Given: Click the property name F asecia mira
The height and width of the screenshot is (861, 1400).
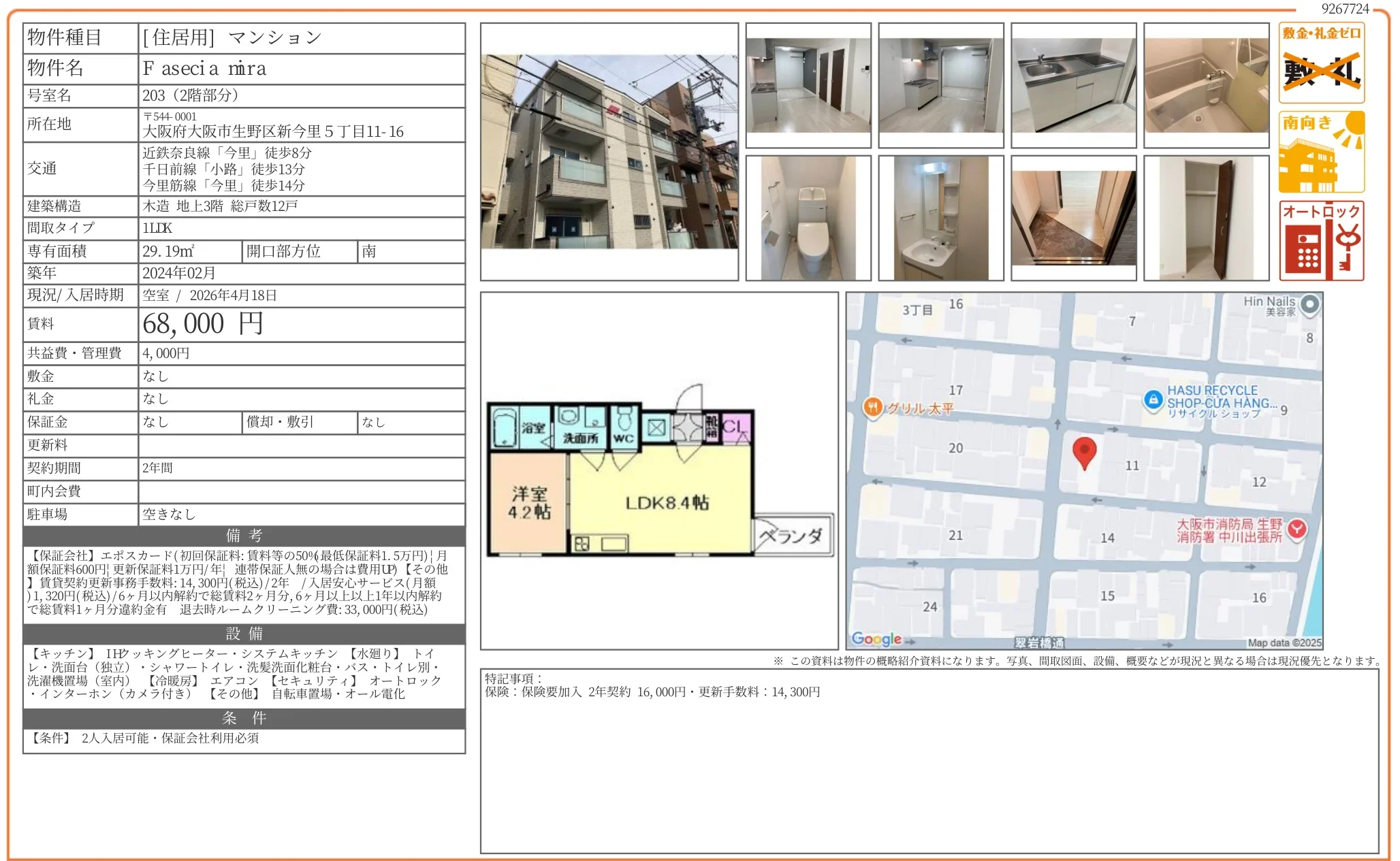Looking at the screenshot, I should point(204,69).
